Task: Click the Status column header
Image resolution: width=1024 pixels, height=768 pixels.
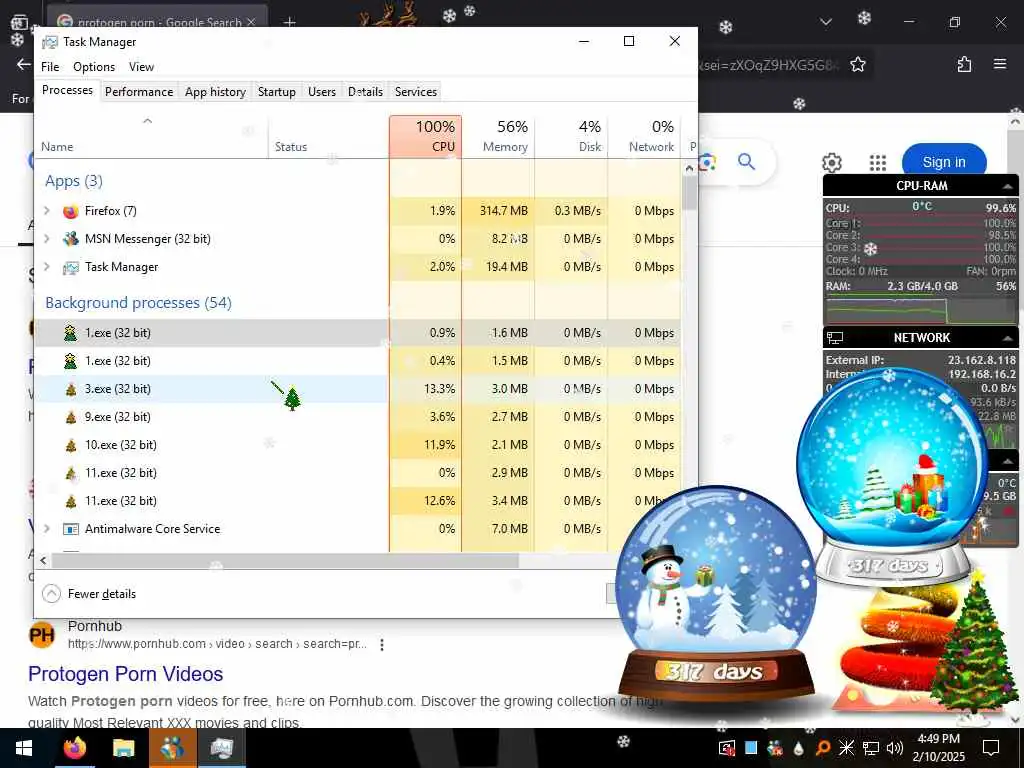Action: [x=328, y=136]
